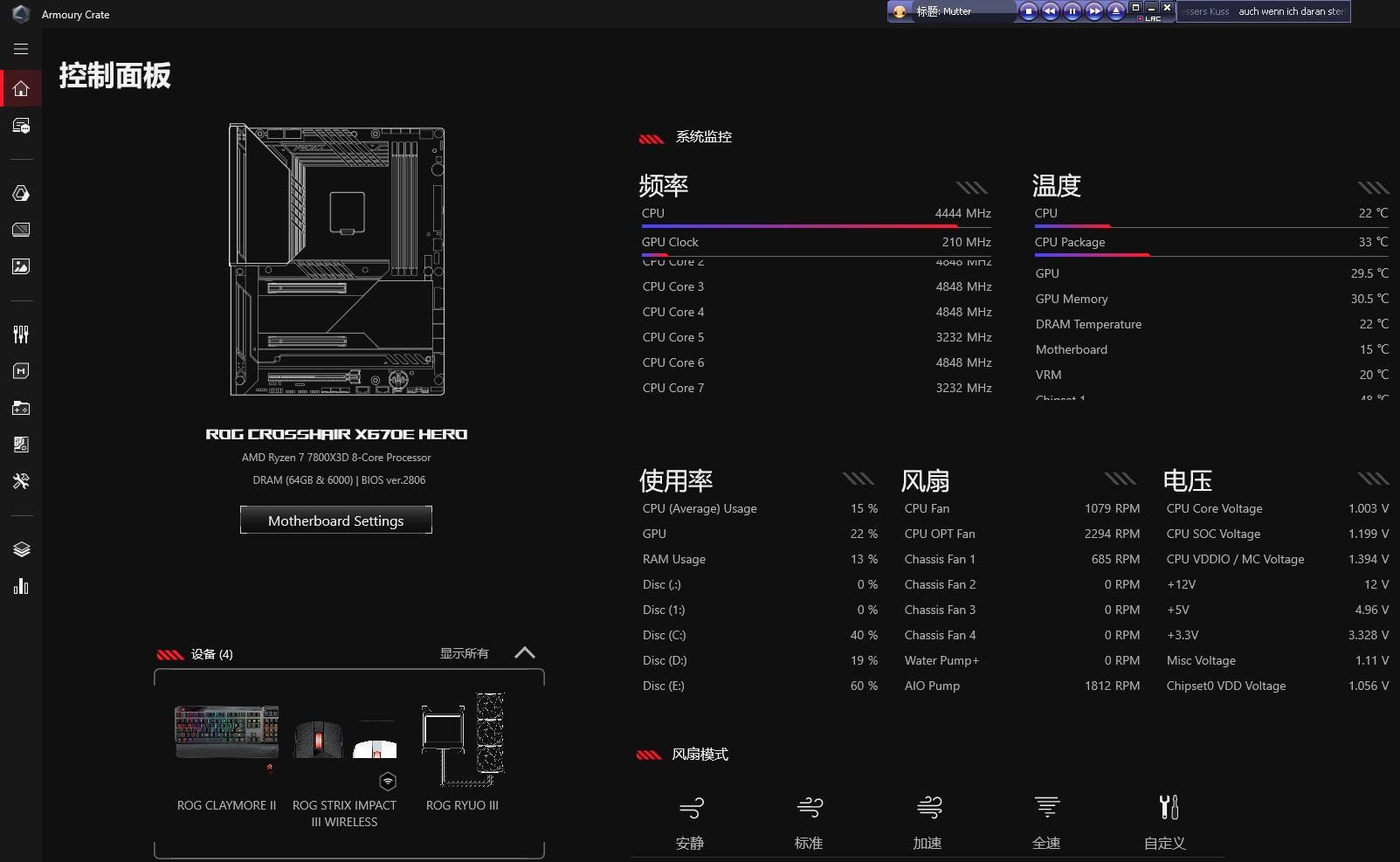This screenshot has height=862, width=1400.
Task: Click the hexagon badge under white mouse
Action: [389, 781]
